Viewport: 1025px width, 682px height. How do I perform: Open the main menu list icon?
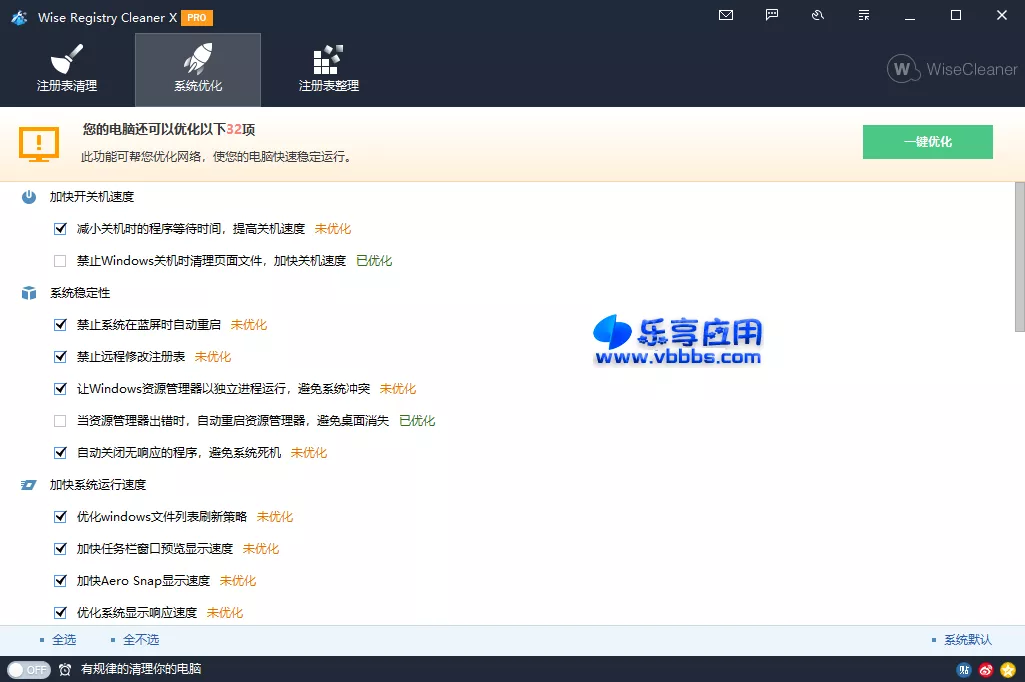863,15
